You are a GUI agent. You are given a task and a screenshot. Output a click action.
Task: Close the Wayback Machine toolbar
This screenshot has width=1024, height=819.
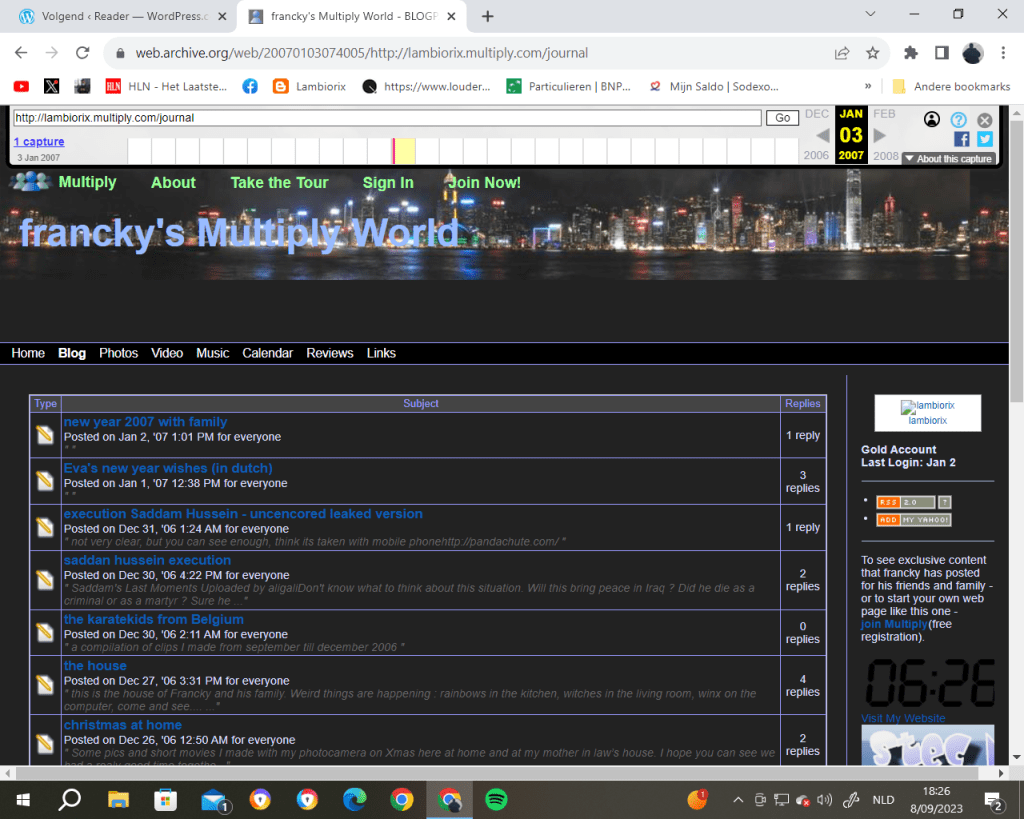point(984,120)
